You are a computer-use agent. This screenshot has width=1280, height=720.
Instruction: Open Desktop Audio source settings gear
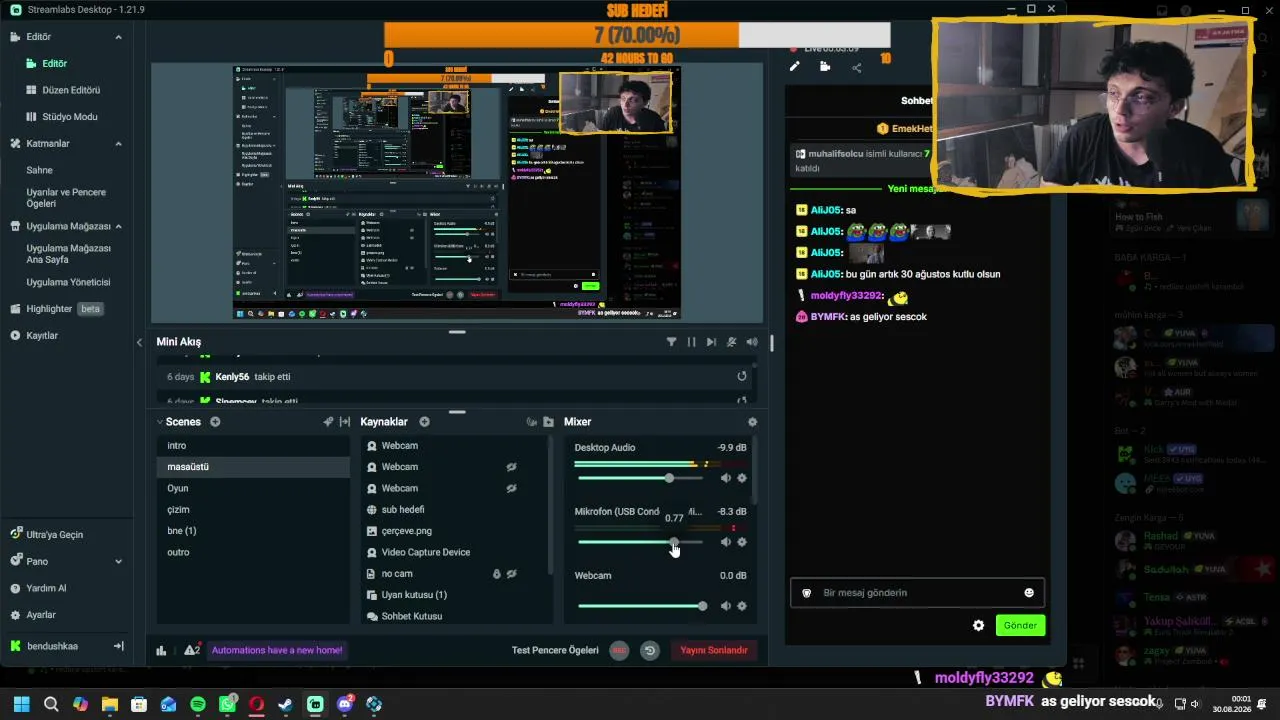tap(742, 478)
